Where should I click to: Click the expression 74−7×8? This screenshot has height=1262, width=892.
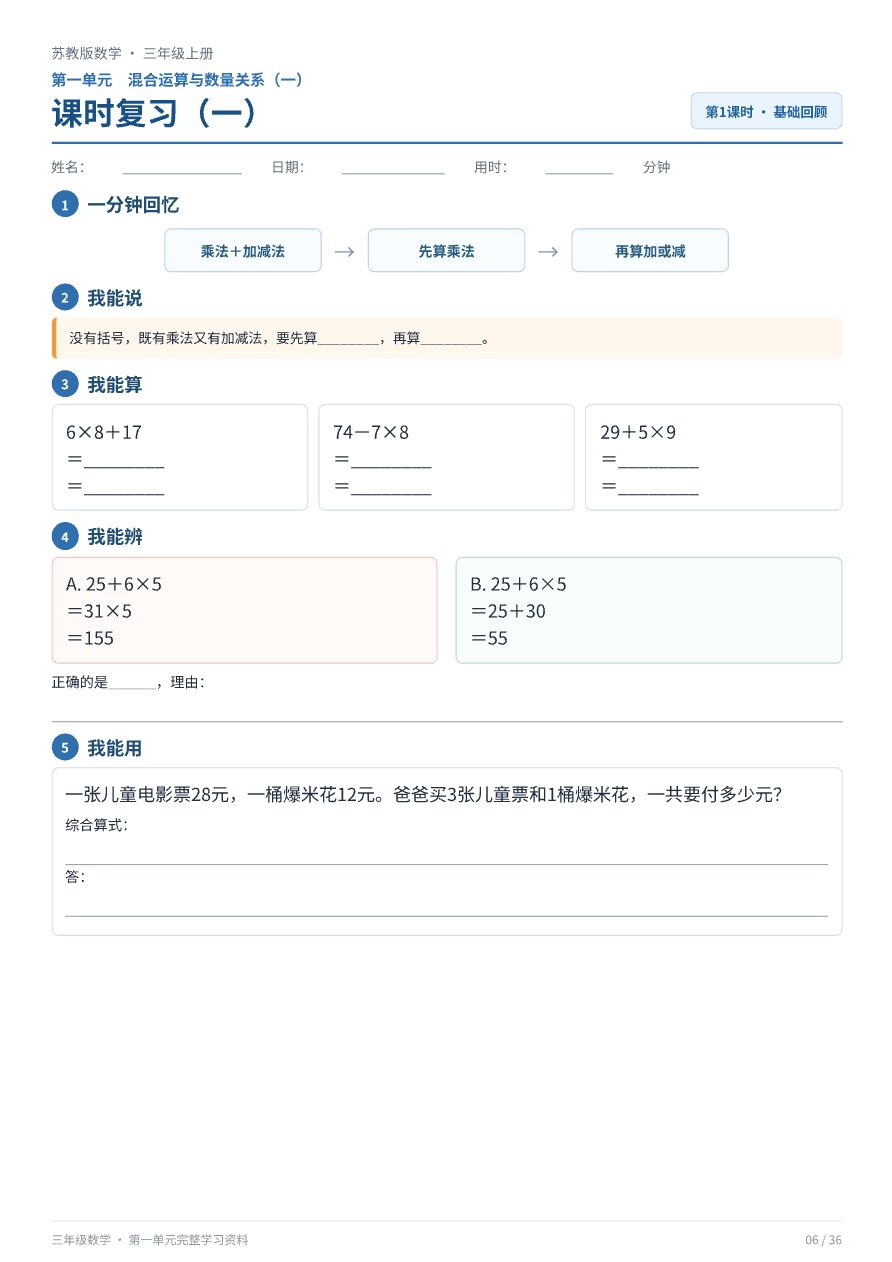coord(371,433)
